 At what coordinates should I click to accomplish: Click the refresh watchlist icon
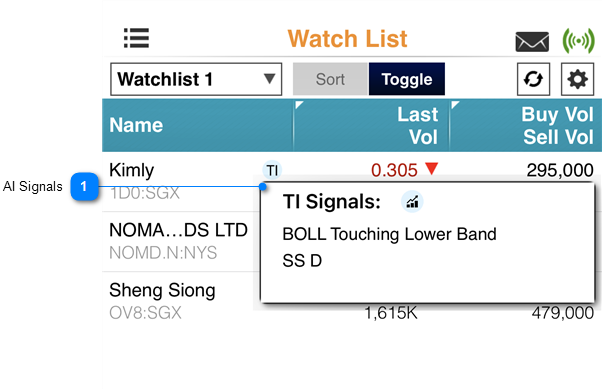[533, 79]
